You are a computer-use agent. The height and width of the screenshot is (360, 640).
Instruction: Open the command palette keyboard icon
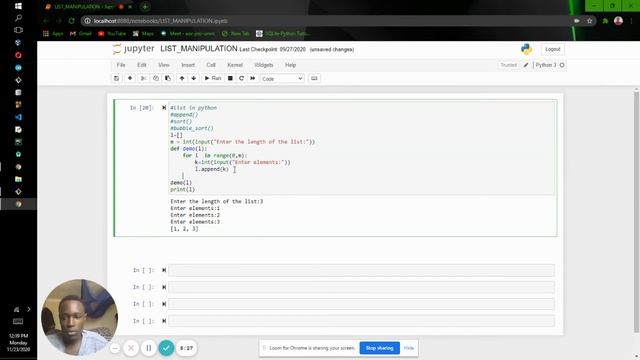tap(314, 78)
